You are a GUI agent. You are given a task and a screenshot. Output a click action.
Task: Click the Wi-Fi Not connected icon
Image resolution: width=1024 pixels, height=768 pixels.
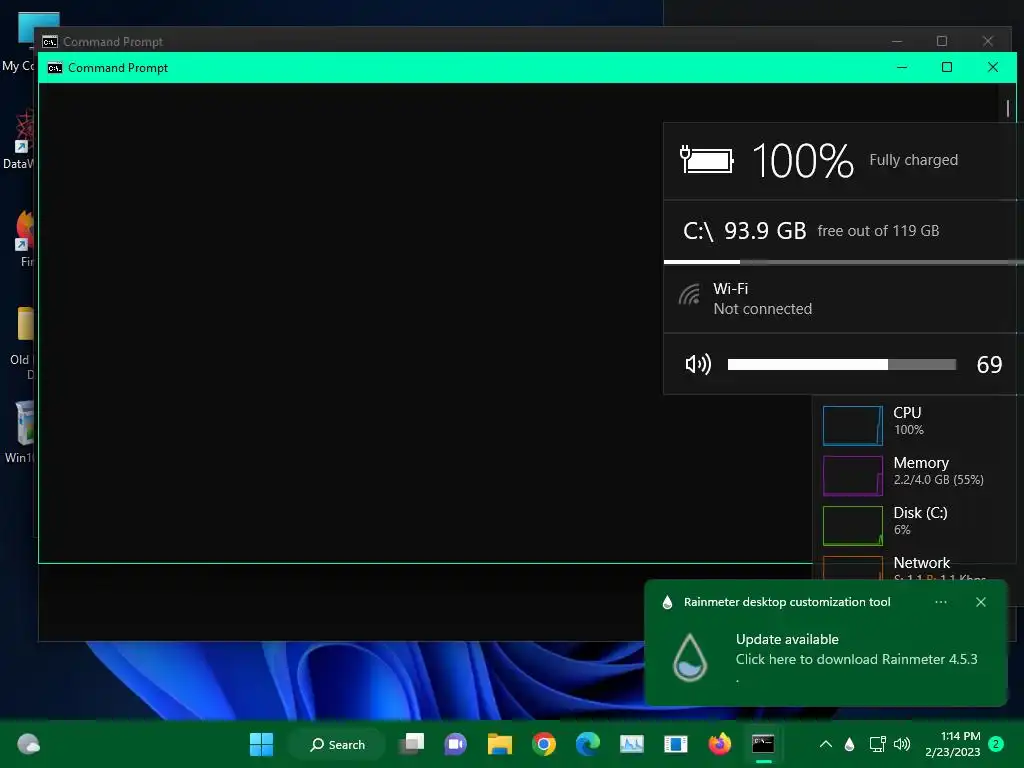tap(689, 295)
